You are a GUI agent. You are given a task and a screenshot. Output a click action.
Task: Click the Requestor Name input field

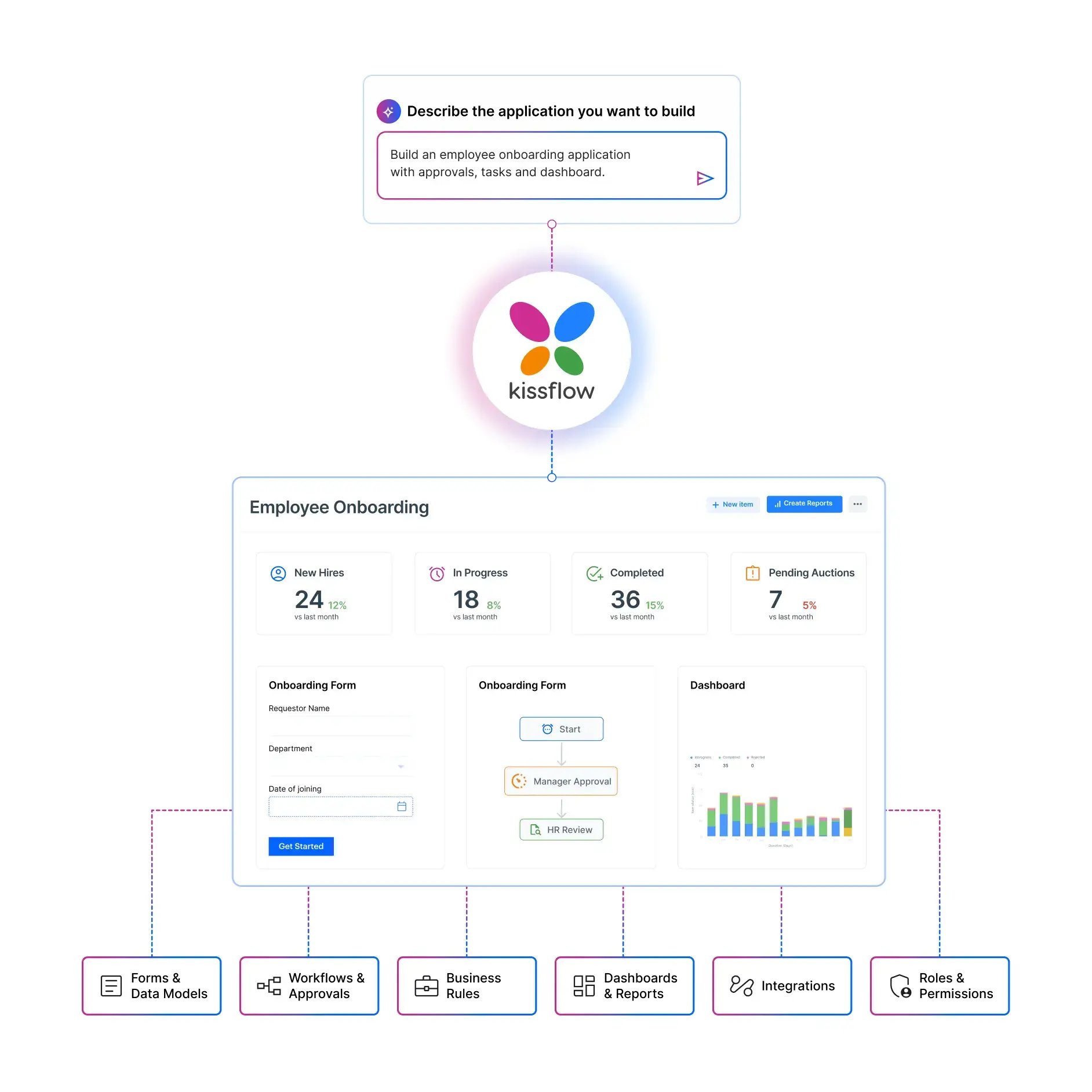(340, 726)
